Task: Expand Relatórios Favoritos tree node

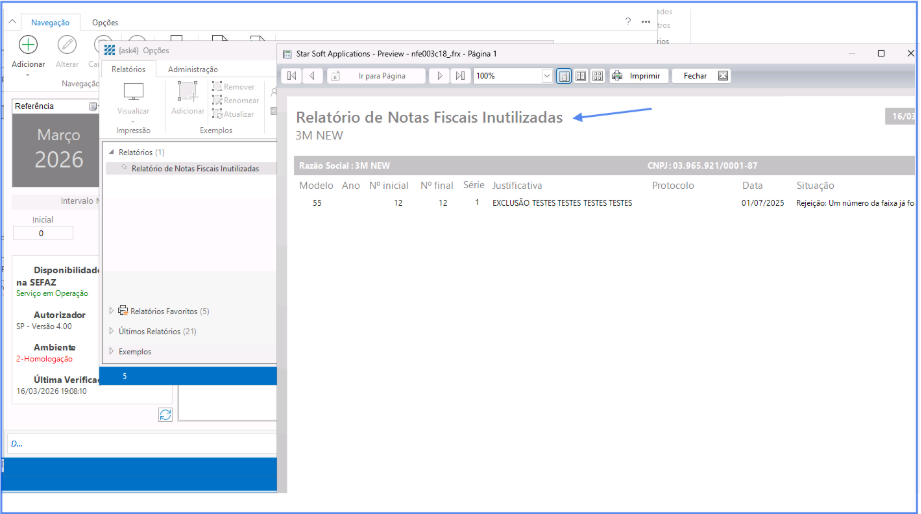Action: 112,311
